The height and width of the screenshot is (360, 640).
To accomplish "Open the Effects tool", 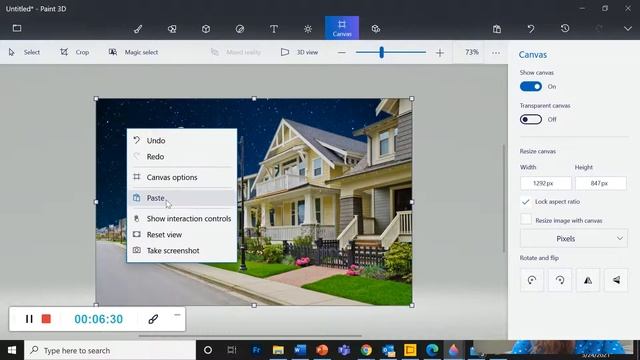I will click(x=308, y=29).
